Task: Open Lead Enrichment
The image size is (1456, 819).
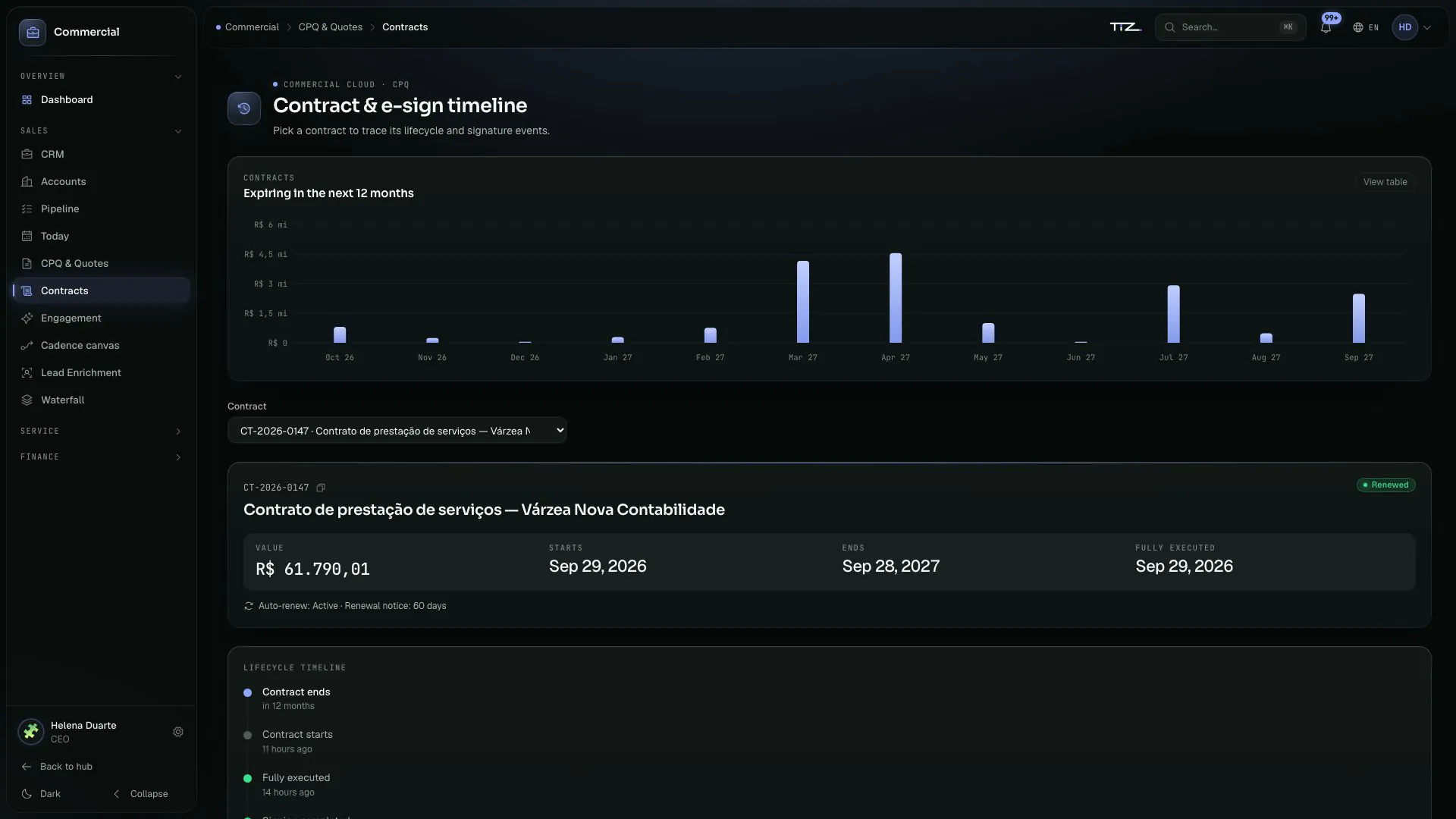Action: [x=101, y=372]
